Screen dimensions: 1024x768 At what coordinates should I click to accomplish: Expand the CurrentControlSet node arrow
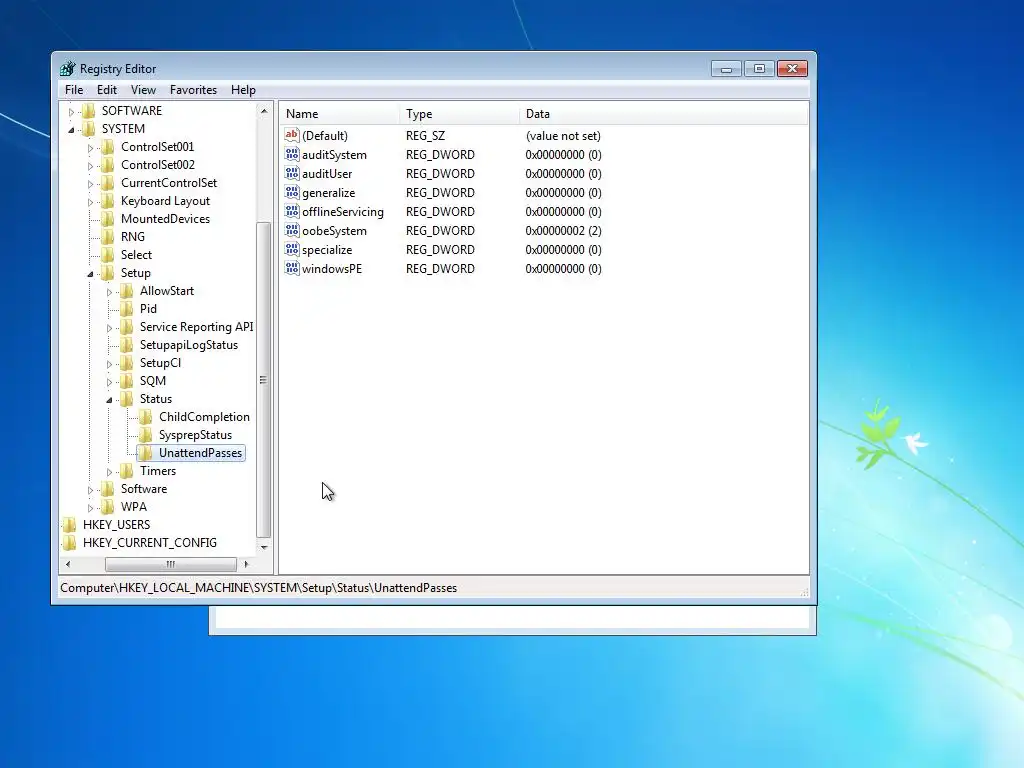[x=90, y=184]
